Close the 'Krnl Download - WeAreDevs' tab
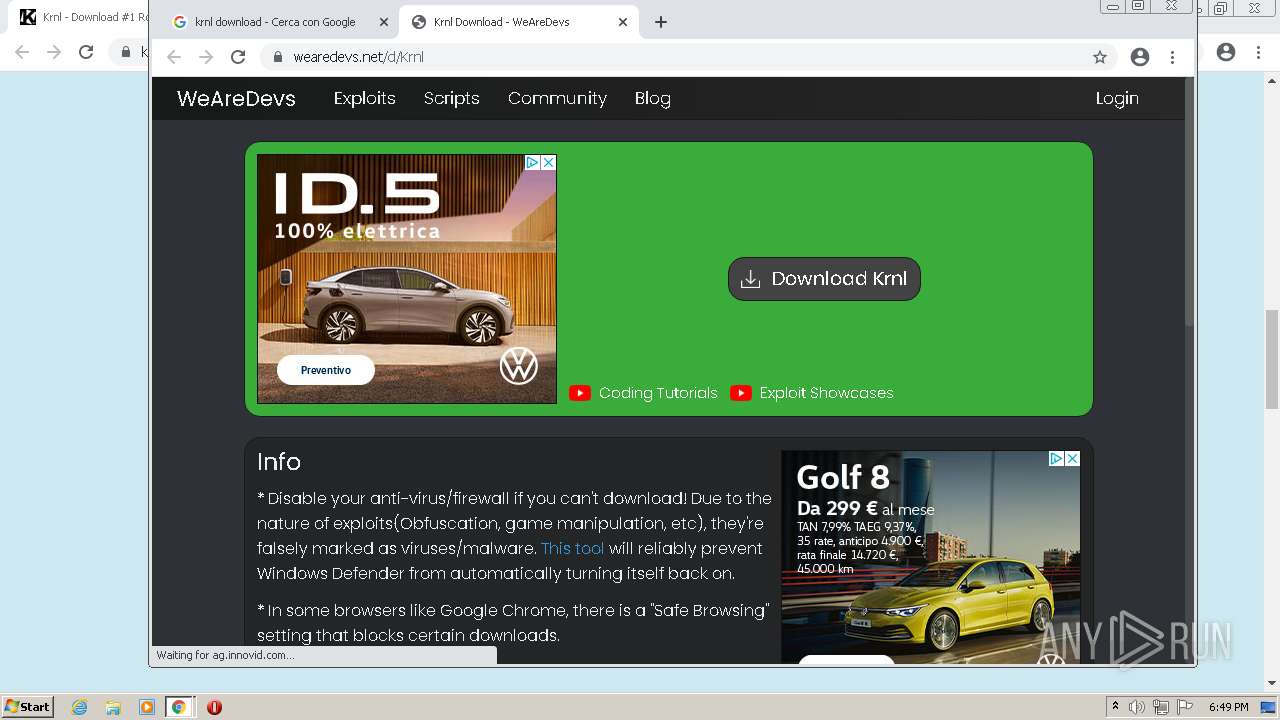 pyautogui.click(x=622, y=22)
